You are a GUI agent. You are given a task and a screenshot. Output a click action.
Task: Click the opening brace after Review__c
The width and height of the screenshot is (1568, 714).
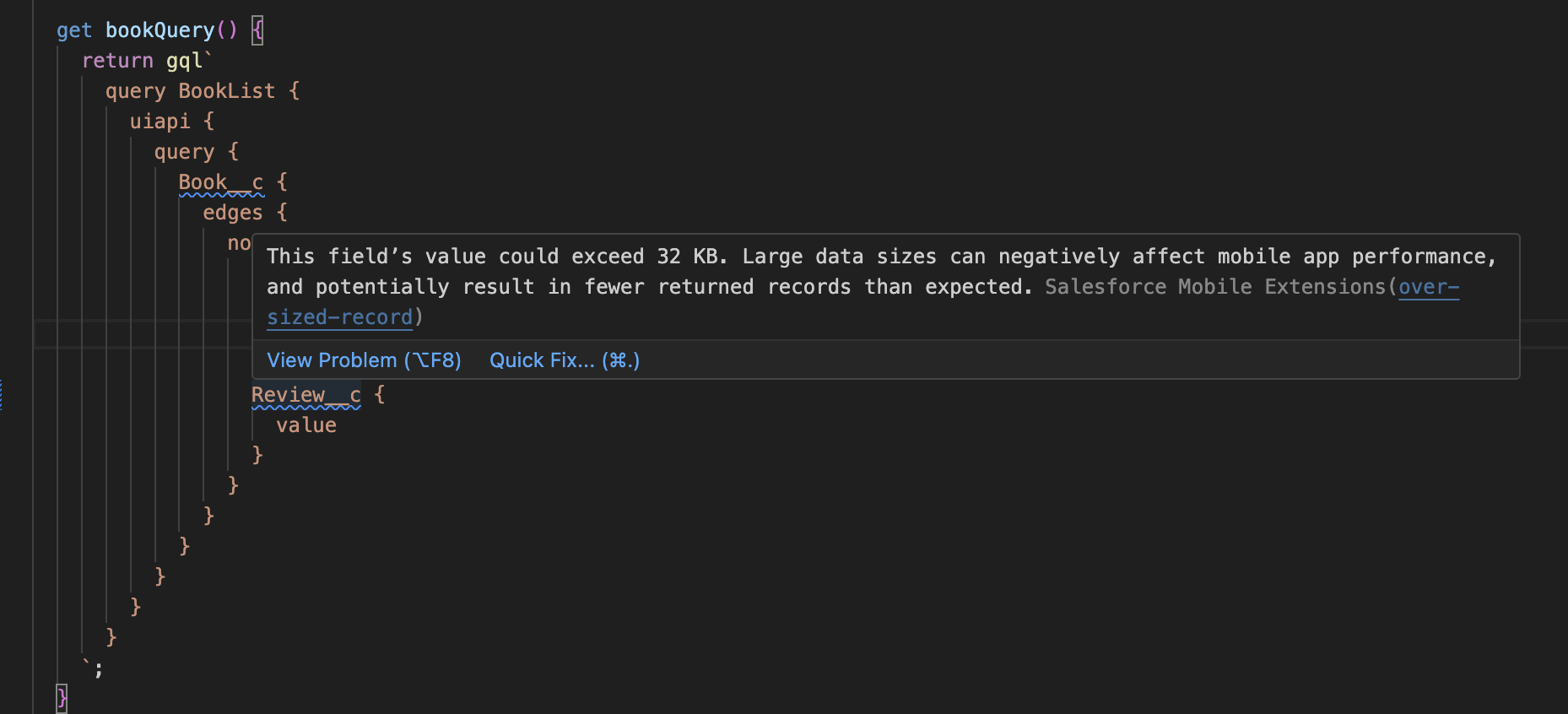click(x=380, y=395)
